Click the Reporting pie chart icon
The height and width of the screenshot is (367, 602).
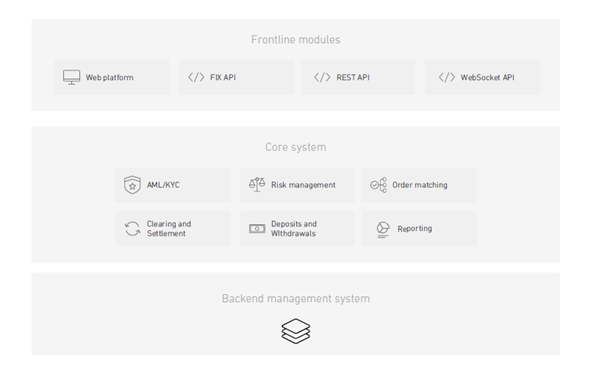tap(383, 230)
